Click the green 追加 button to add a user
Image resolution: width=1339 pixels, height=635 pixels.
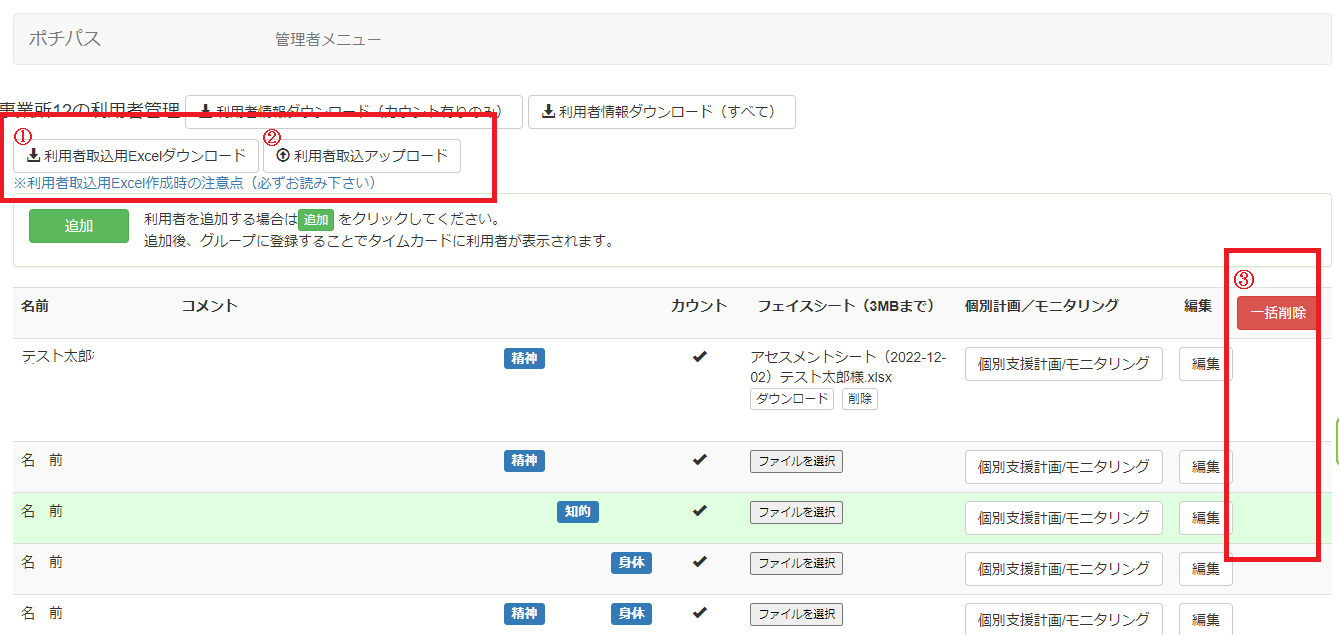[x=78, y=225]
